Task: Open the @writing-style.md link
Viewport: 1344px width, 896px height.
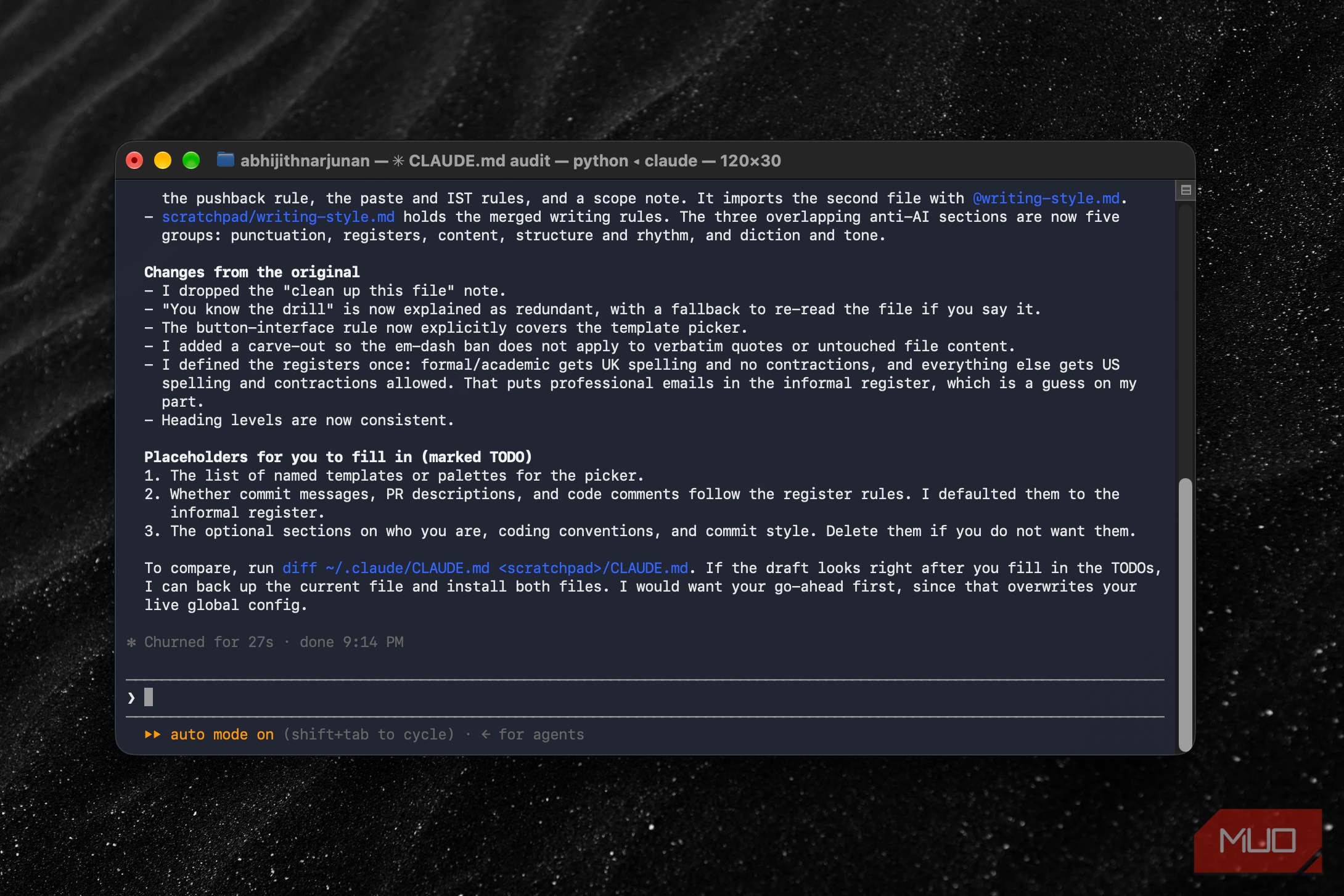Action: click(1046, 198)
